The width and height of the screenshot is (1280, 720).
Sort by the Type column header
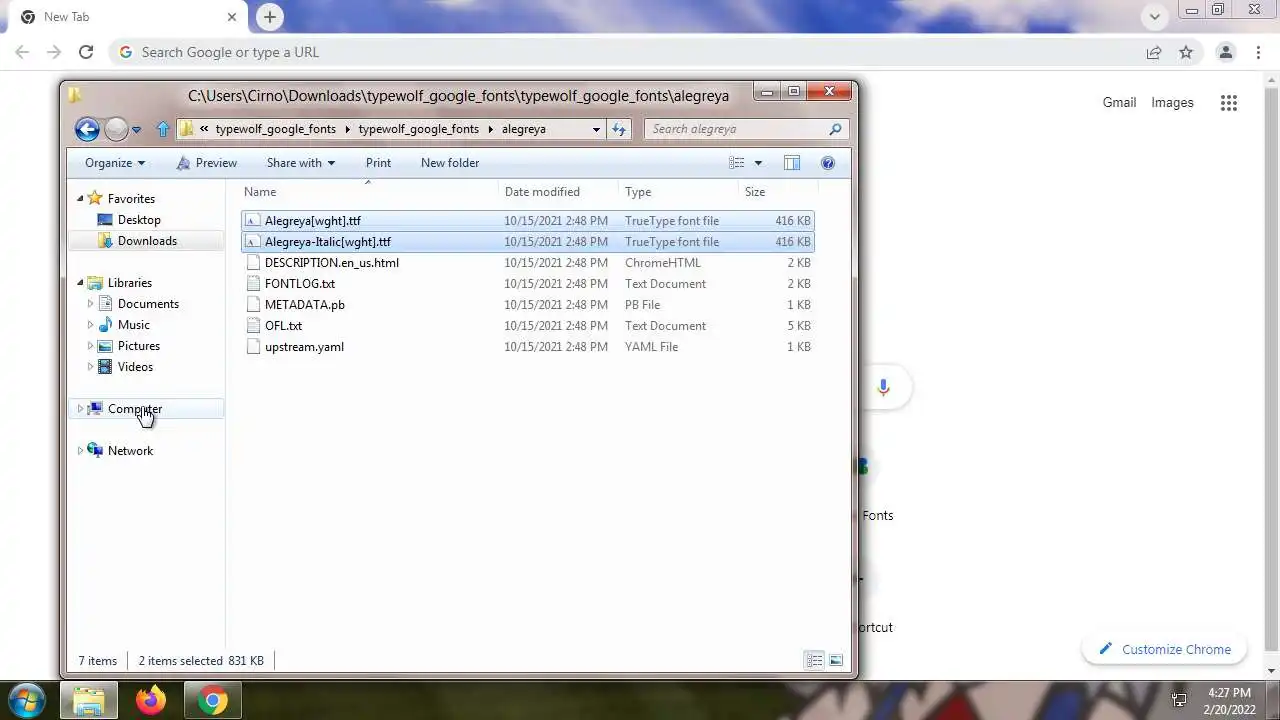tap(678, 192)
